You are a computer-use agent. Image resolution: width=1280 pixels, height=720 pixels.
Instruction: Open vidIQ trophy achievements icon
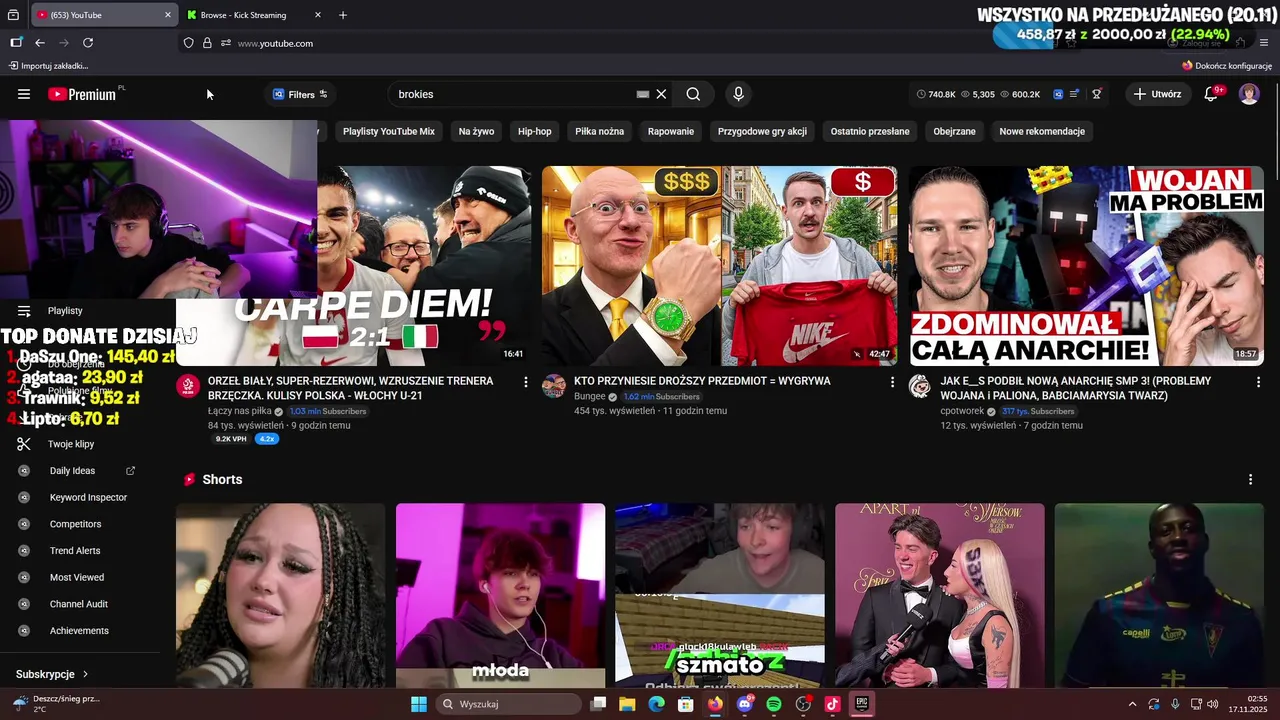1096,94
